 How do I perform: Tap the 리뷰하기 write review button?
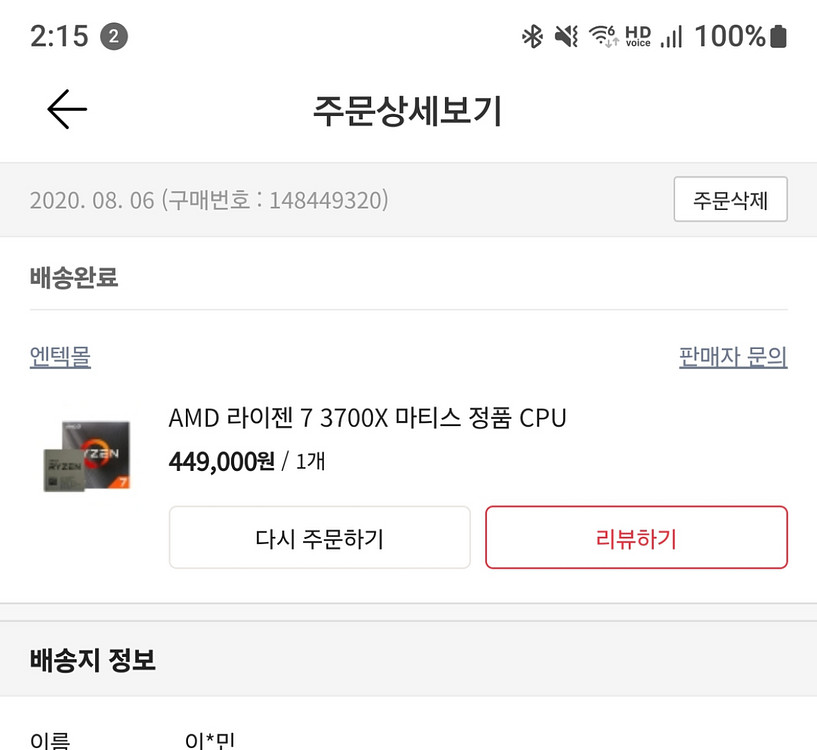click(636, 537)
